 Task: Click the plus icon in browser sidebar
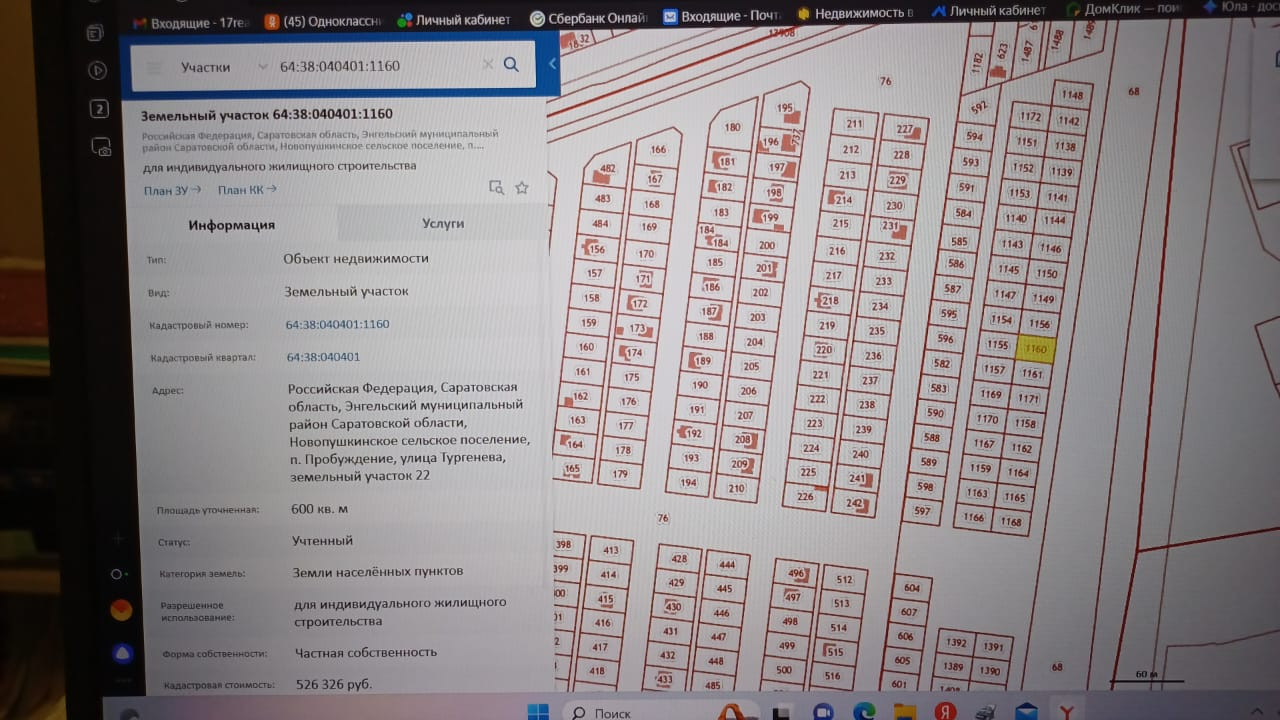click(117, 538)
